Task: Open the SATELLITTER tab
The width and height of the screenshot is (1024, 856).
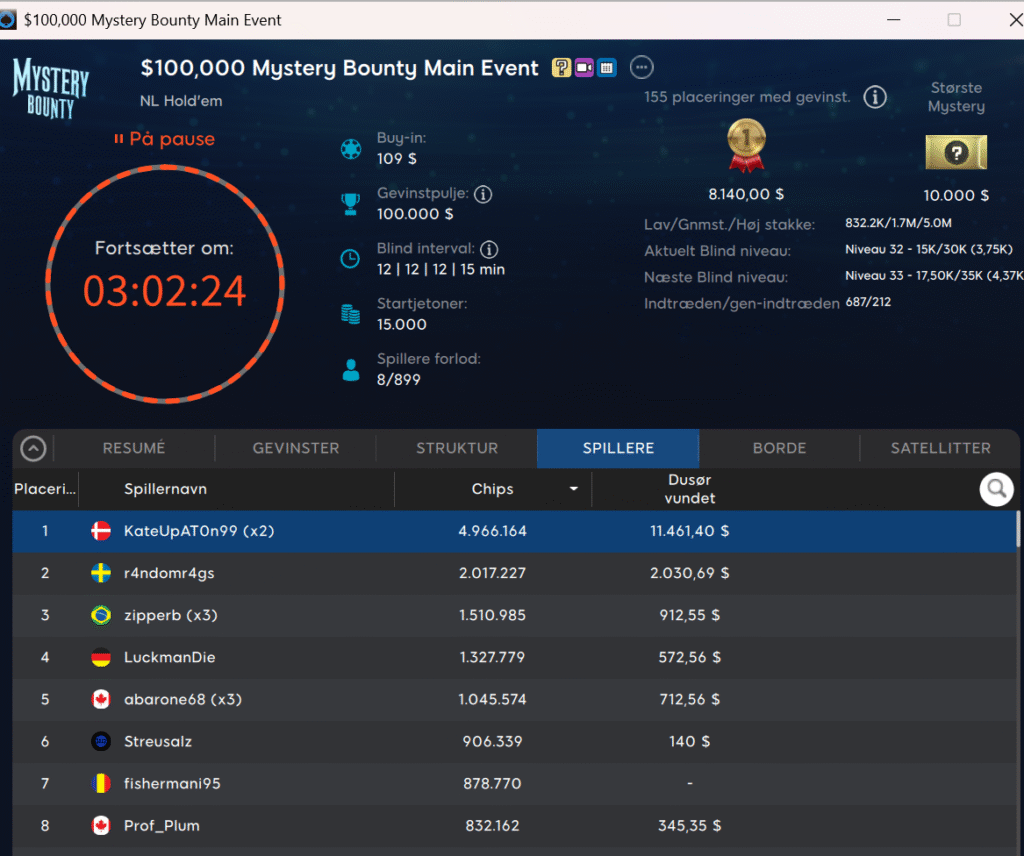Action: click(x=940, y=448)
